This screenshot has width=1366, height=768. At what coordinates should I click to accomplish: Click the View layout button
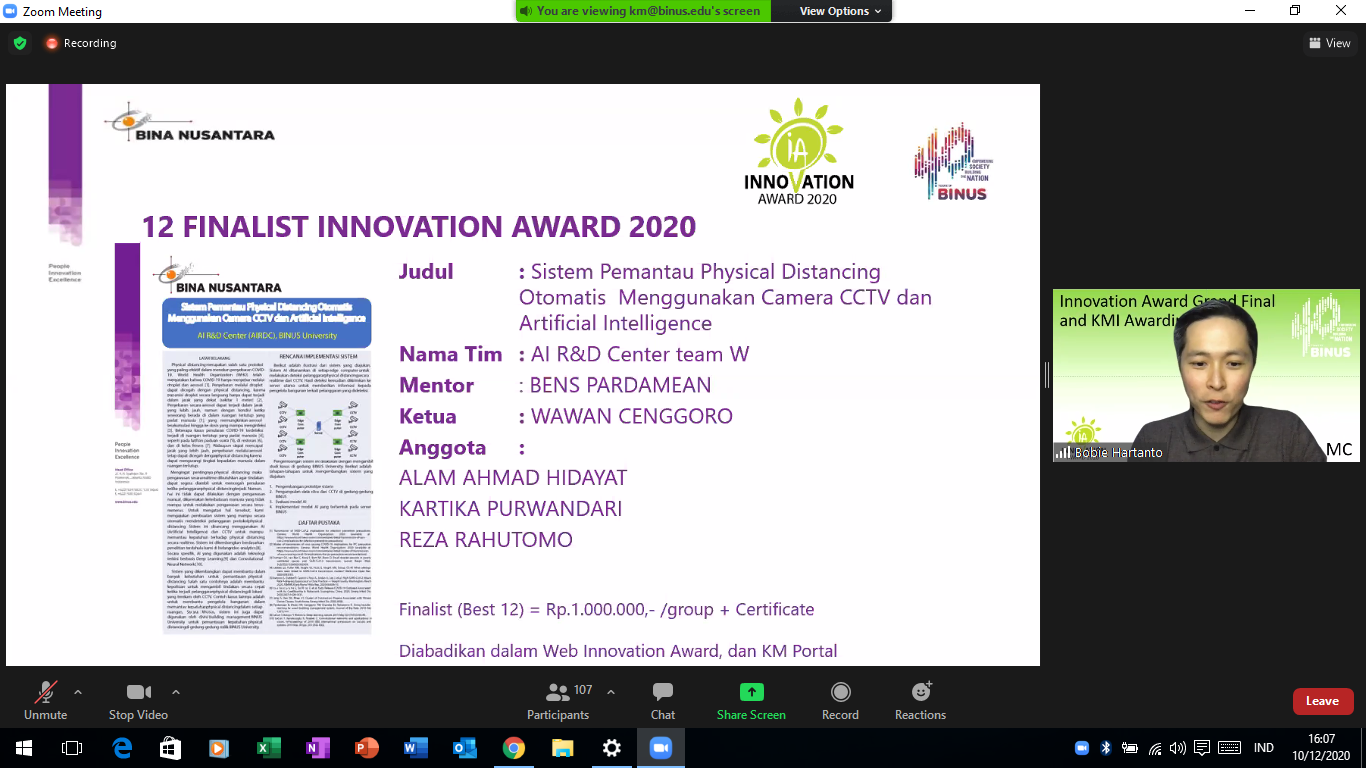[1330, 43]
